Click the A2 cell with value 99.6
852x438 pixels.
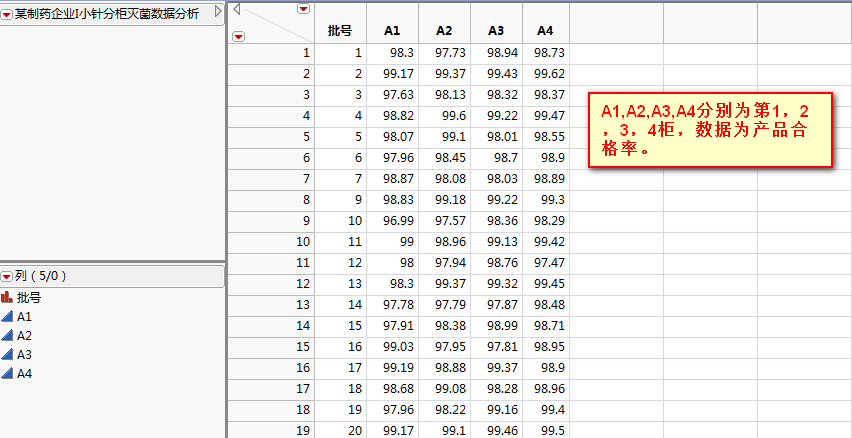pyautogui.click(x=443, y=115)
